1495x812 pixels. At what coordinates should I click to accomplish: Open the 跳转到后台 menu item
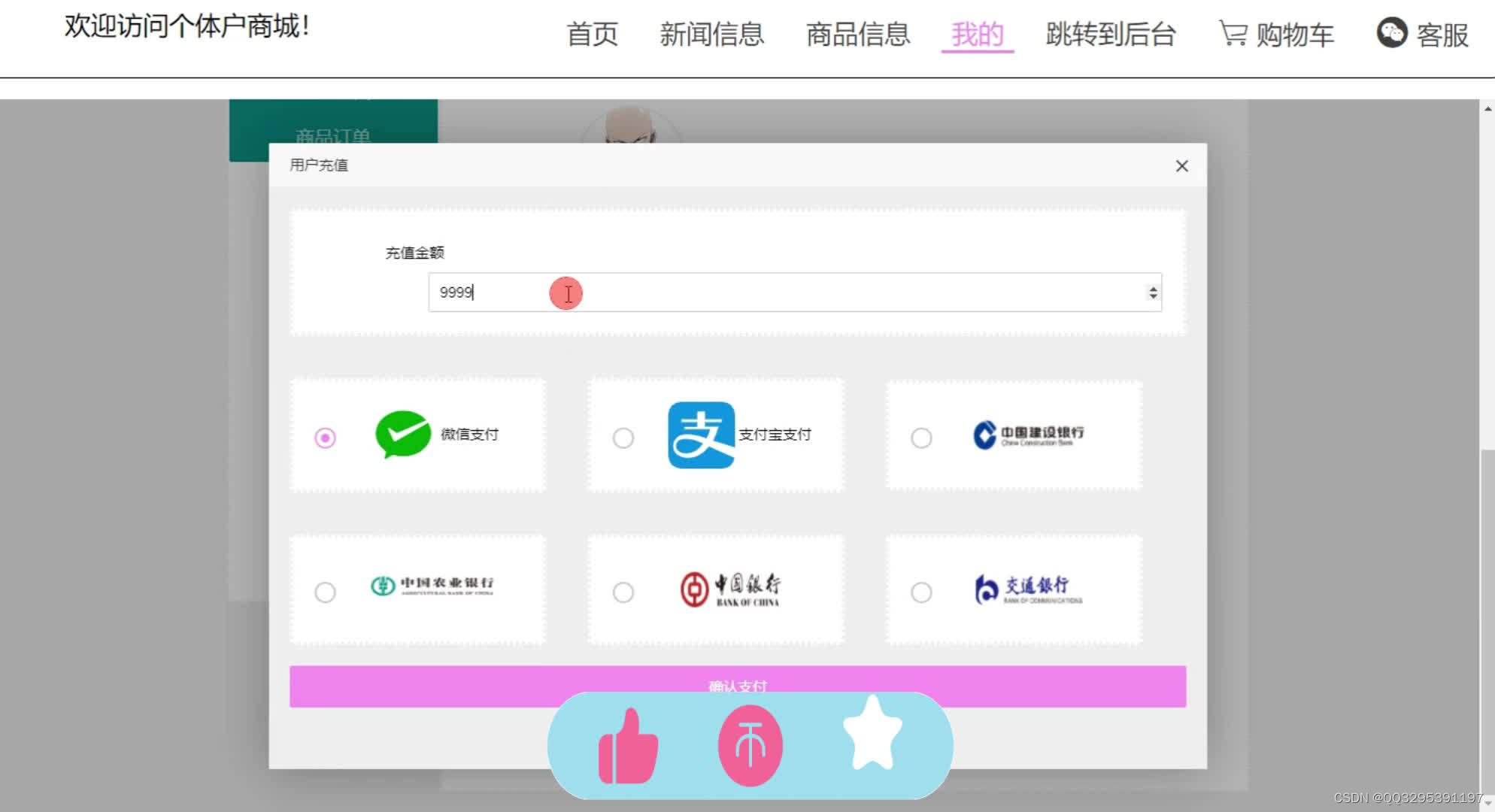coord(1111,35)
